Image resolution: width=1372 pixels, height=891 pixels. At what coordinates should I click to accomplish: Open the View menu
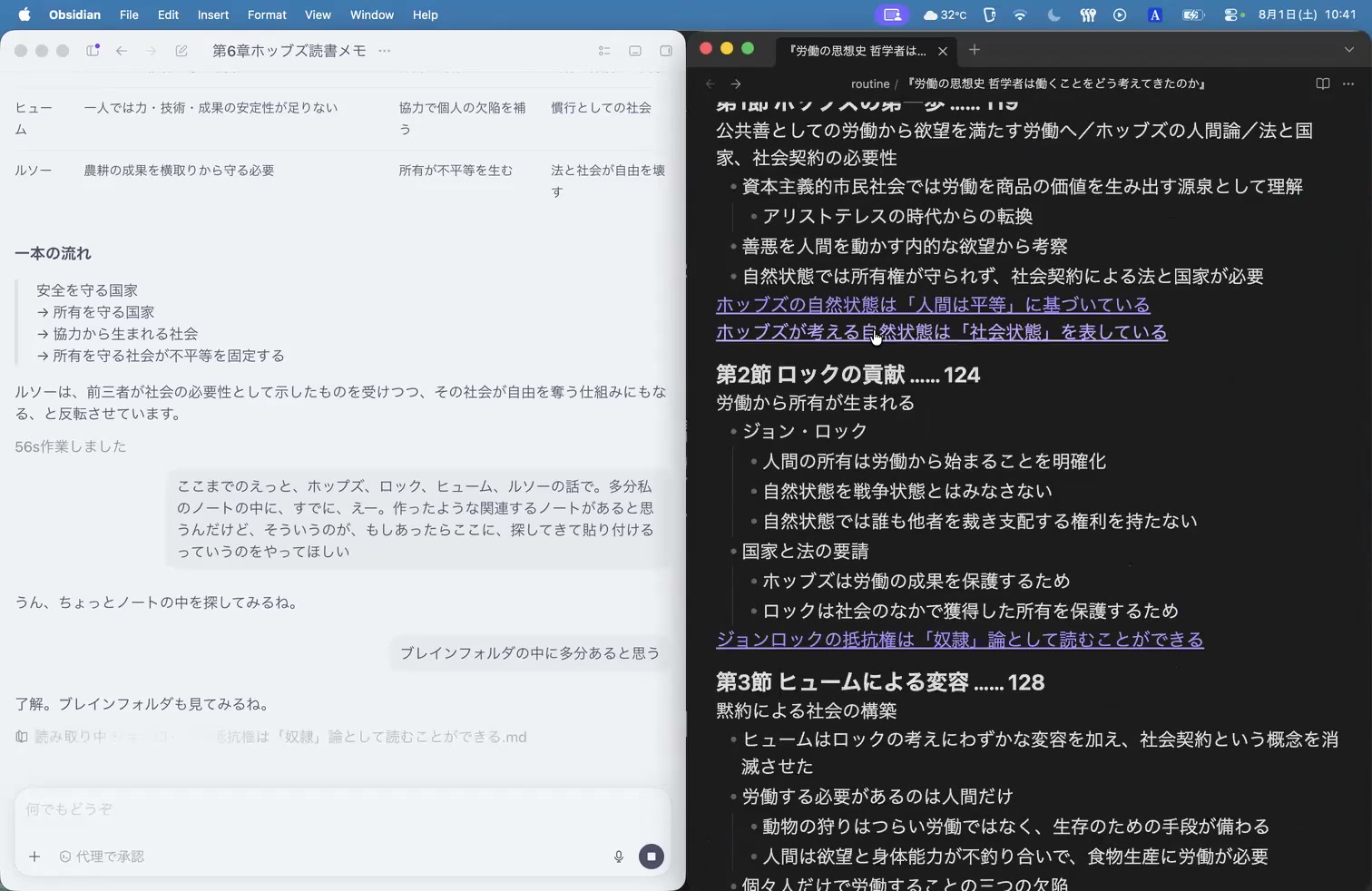click(x=318, y=15)
